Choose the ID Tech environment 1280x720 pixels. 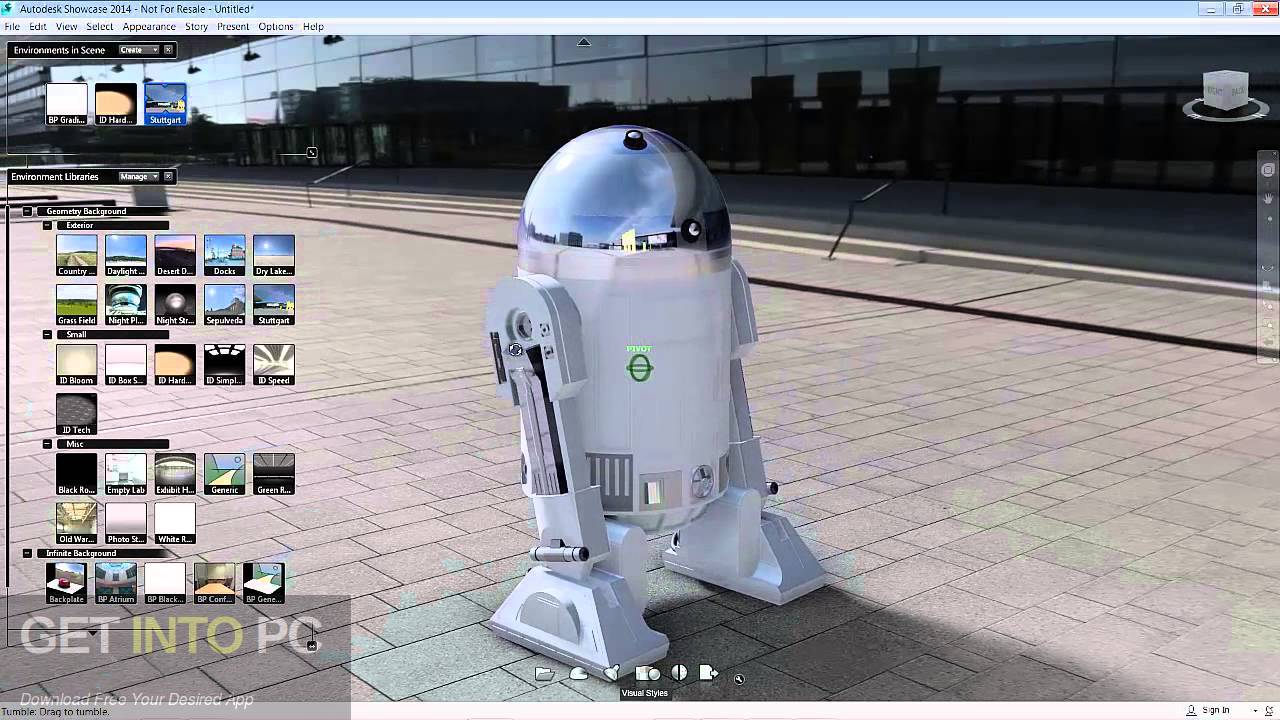(x=77, y=414)
